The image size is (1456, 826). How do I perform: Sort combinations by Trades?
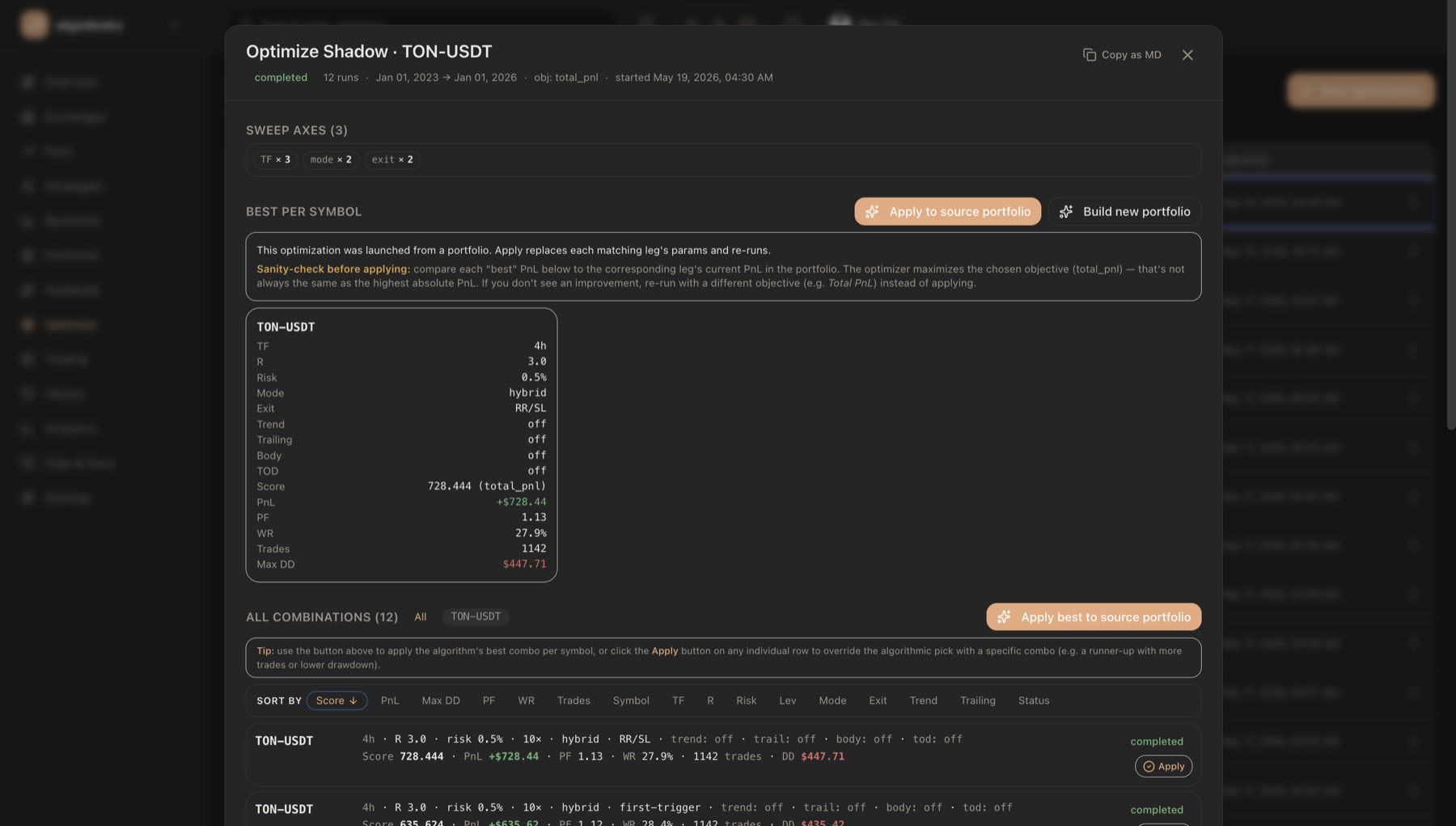tap(574, 701)
